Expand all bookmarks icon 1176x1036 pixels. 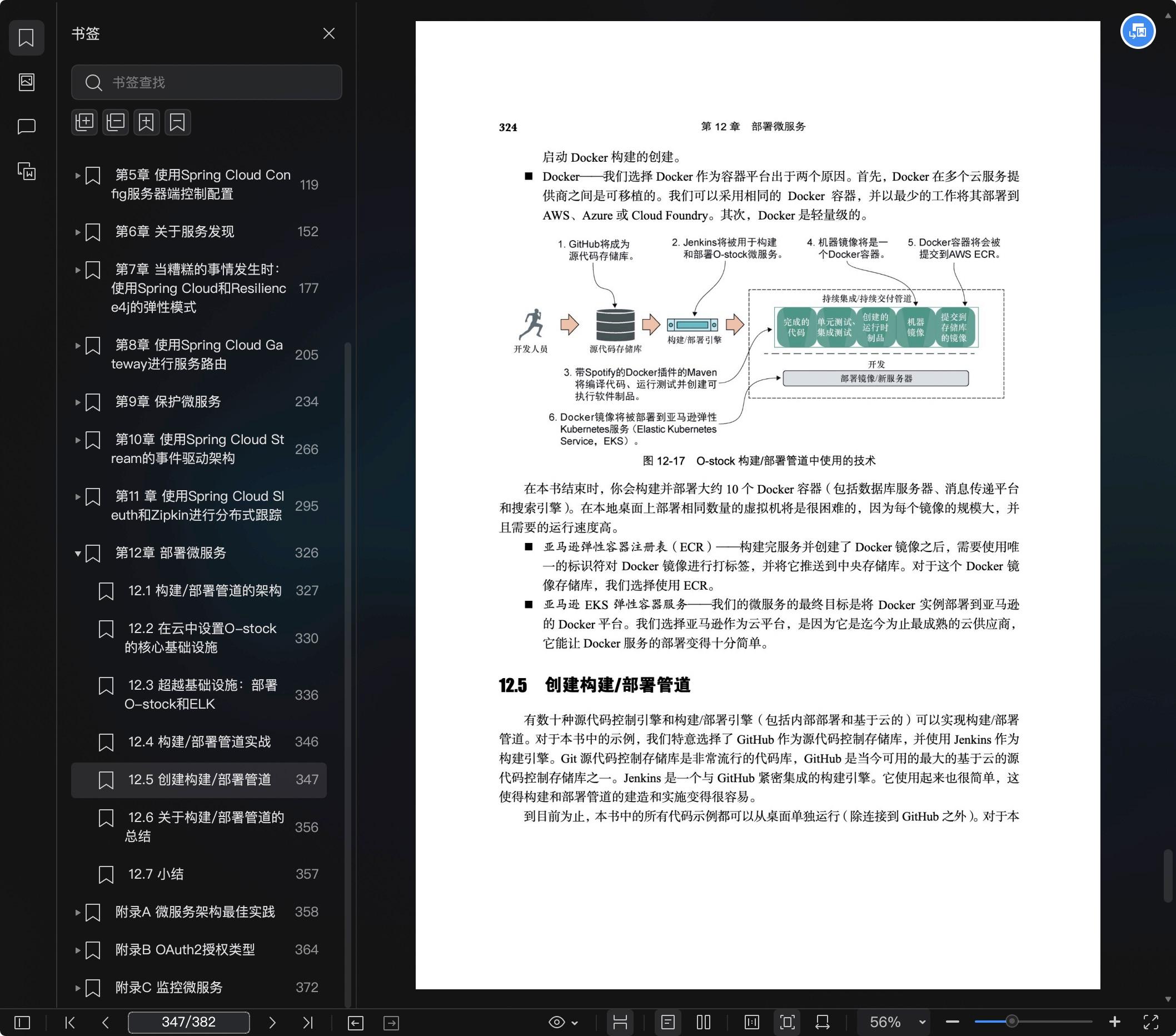click(84, 122)
